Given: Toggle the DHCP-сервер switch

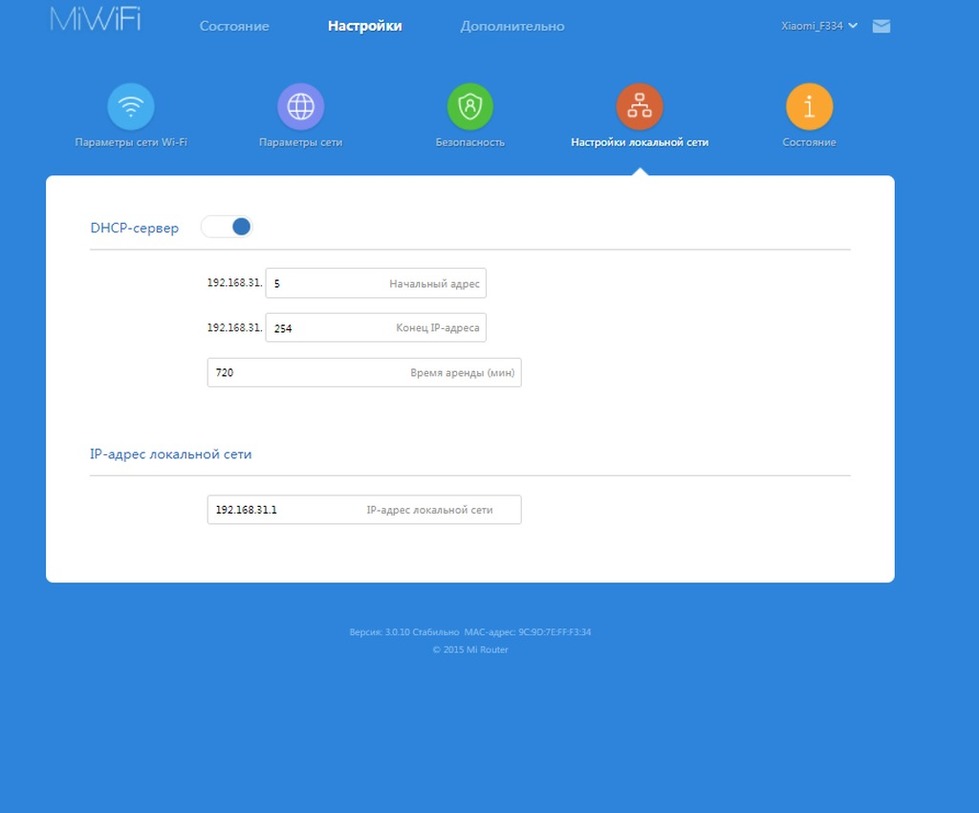Looking at the screenshot, I should 227,227.
